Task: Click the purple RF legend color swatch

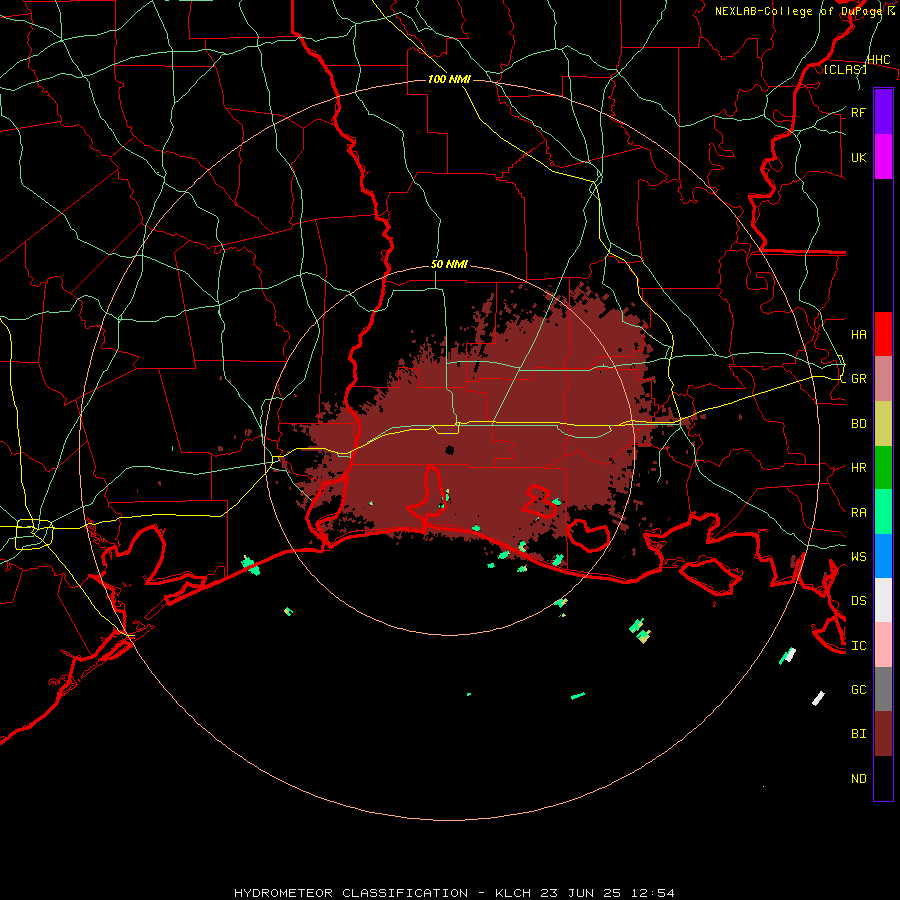Action: (x=883, y=111)
